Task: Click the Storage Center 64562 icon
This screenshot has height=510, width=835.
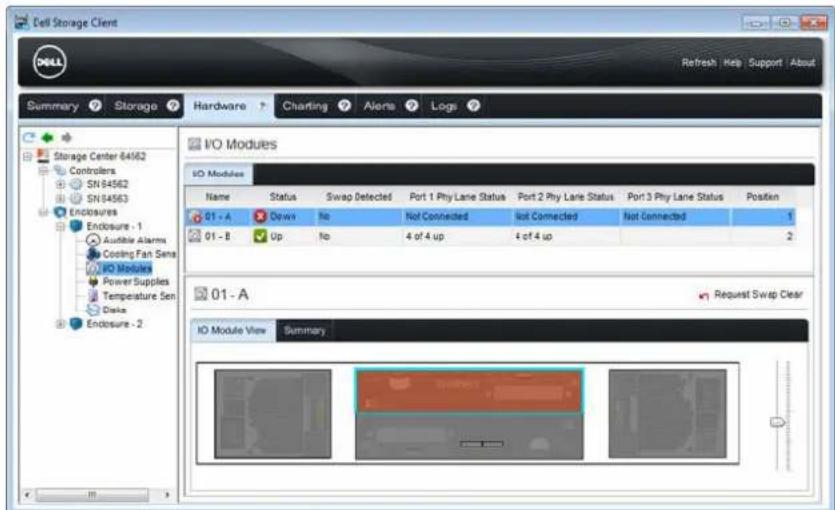Action: point(43,156)
